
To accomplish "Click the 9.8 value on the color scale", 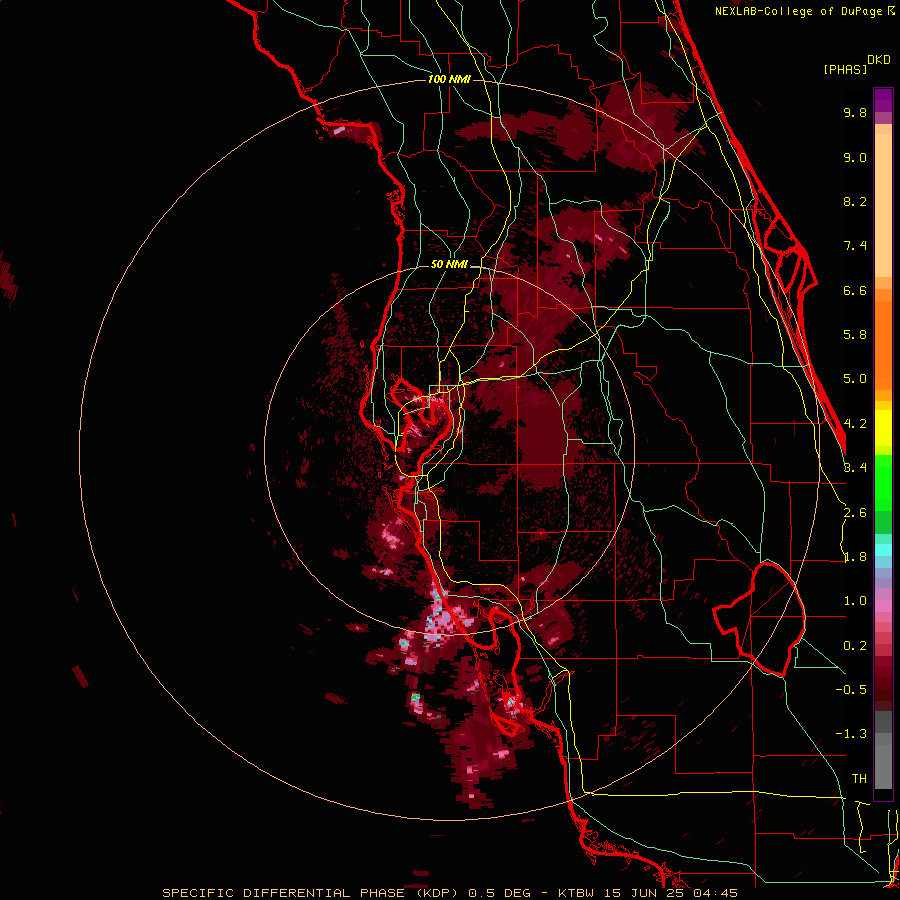I will pos(855,112).
